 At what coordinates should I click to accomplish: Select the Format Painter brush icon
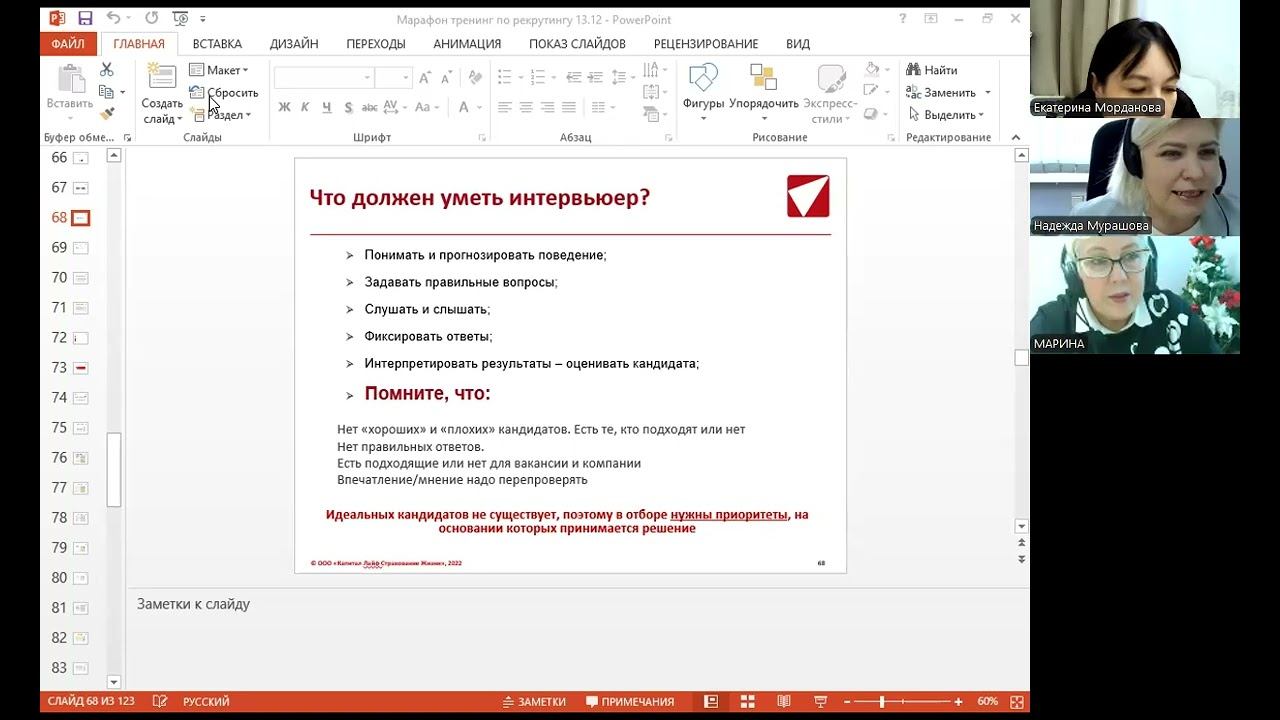(x=107, y=115)
